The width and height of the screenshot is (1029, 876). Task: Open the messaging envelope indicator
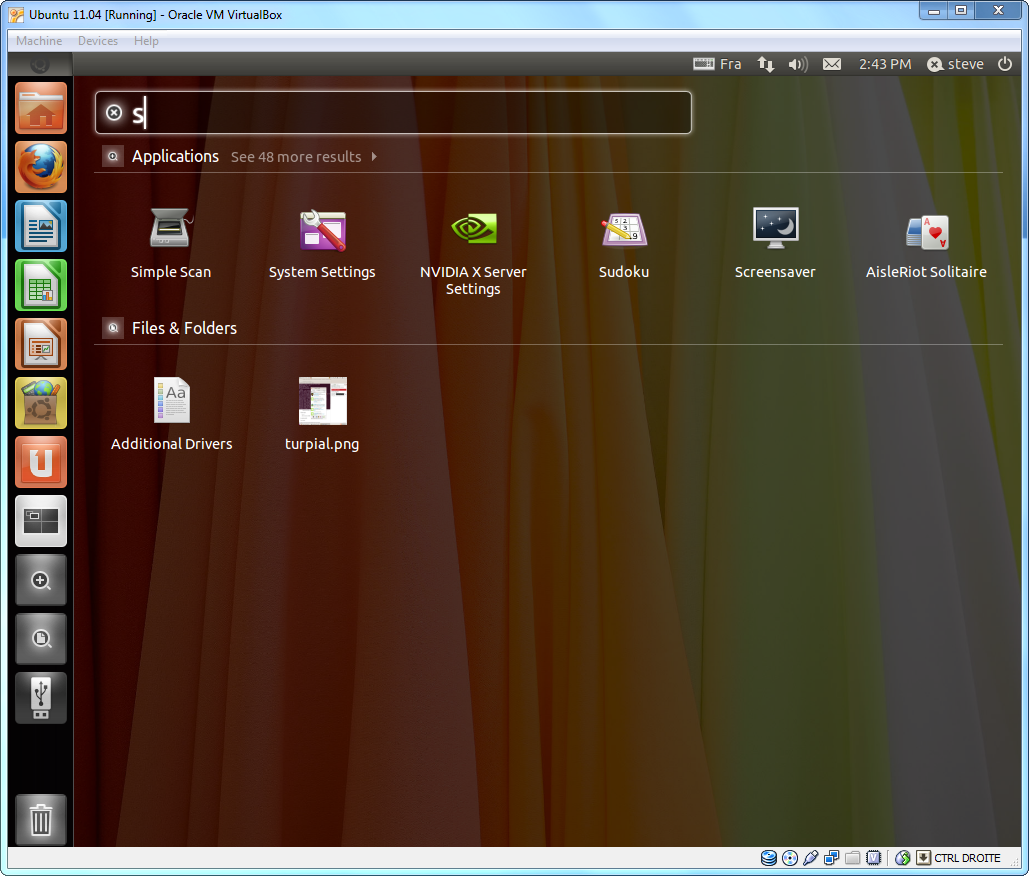click(832, 64)
